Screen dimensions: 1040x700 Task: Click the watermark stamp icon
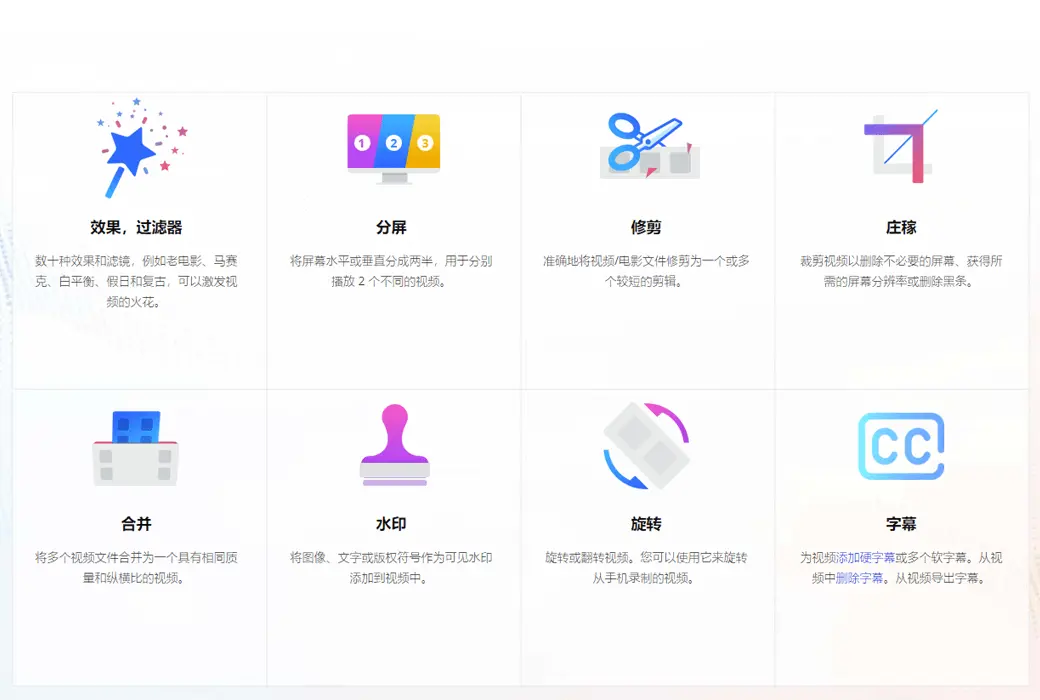click(x=395, y=445)
